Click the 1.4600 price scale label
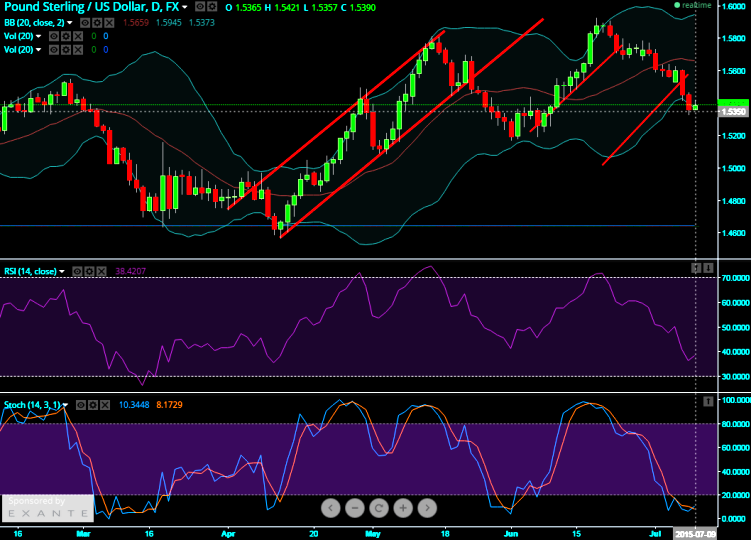The height and width of the screenshot is (540, 751). tap(734, 233)
